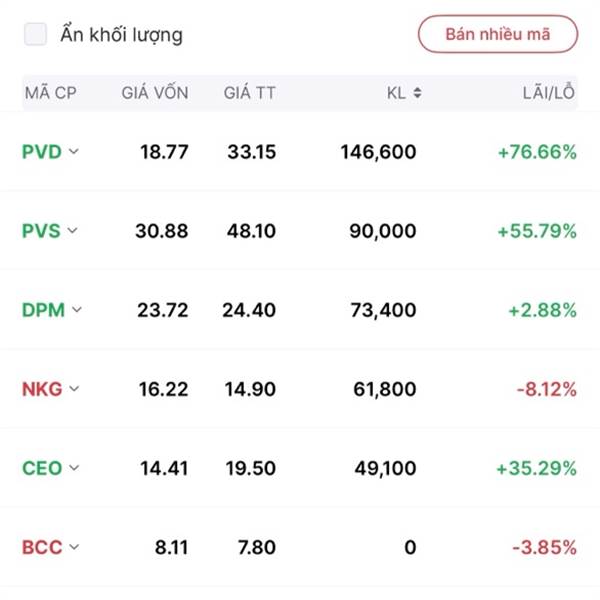Viewport: 600px width, 600px height.
Task: Click the CEO volume value 49,100
Action: (x=385, y=468)
